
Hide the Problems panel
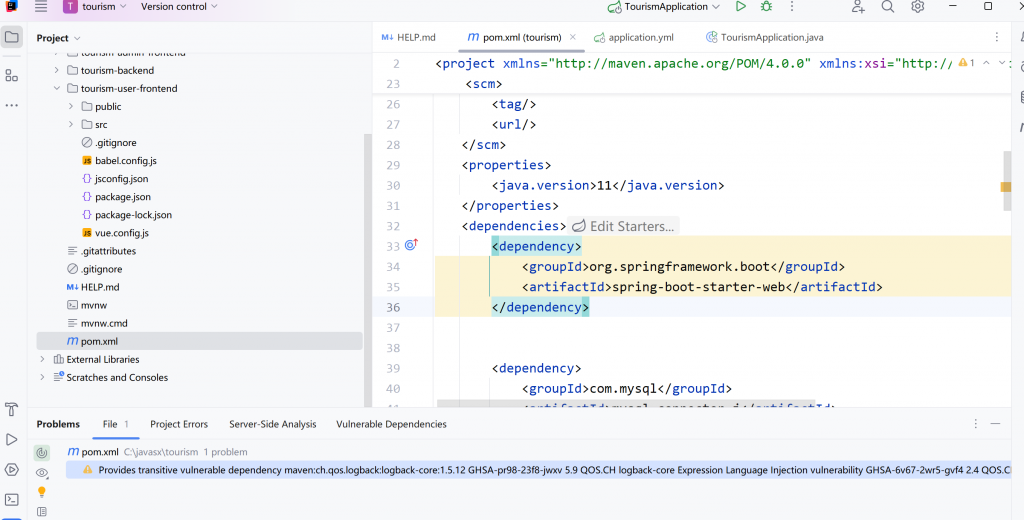(x=995, y=424)
